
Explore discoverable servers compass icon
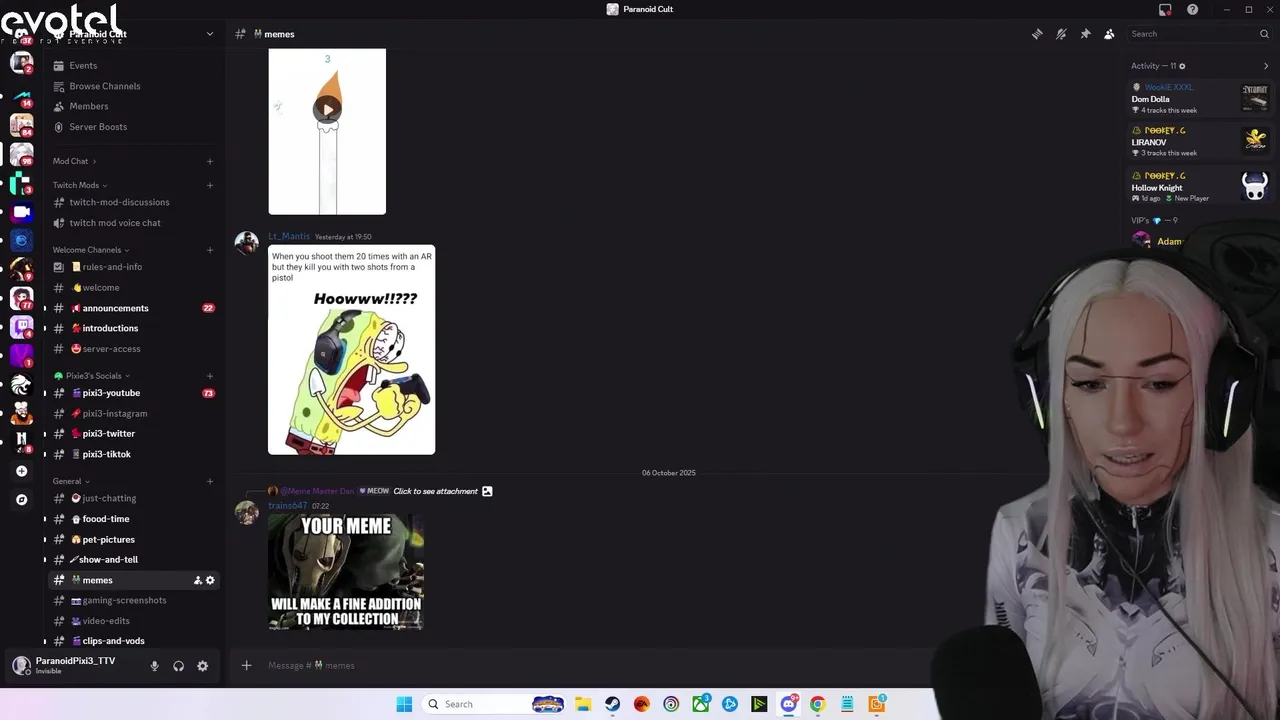pos(21,499)
